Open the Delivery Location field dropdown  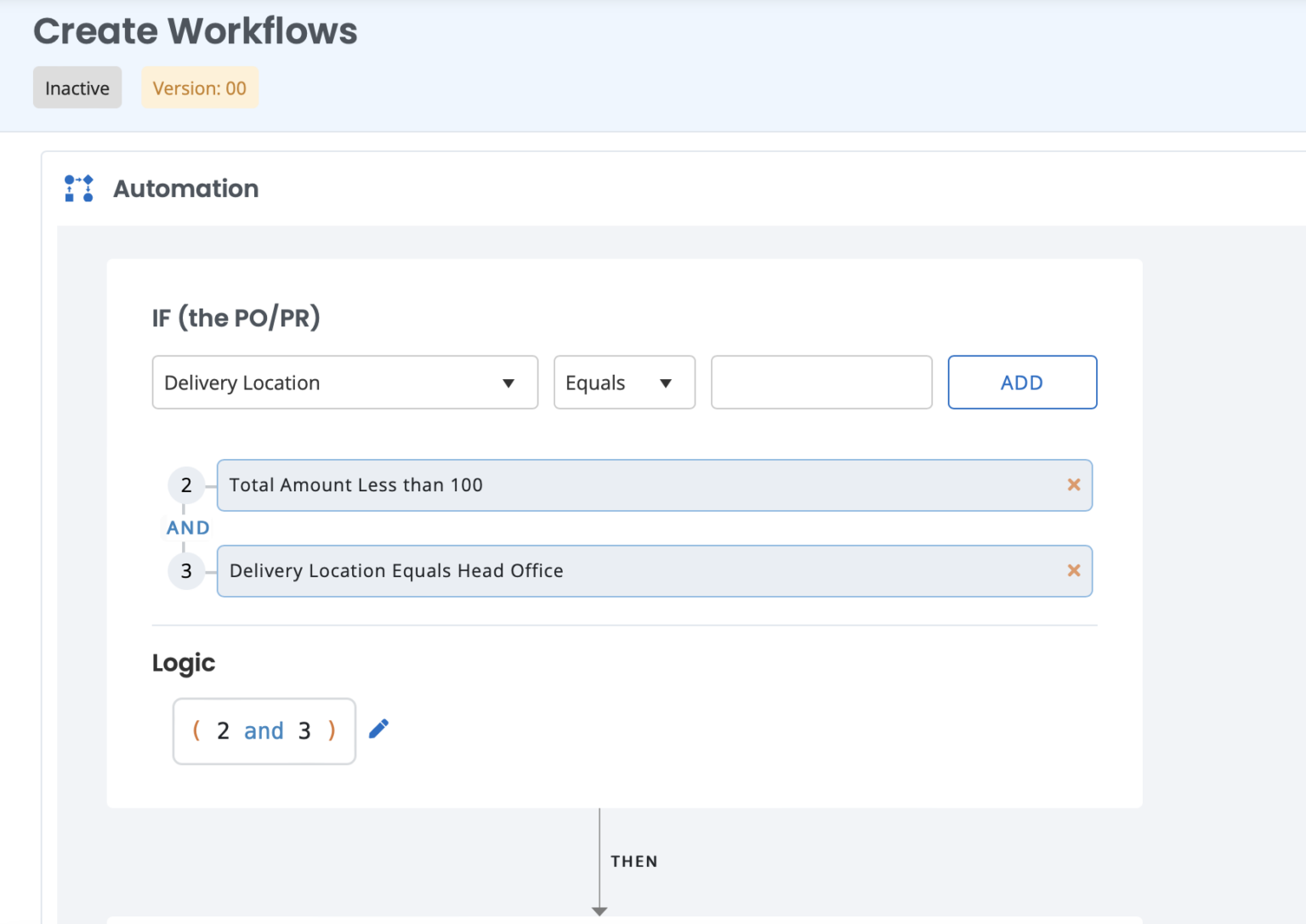(x=344, y=383)
